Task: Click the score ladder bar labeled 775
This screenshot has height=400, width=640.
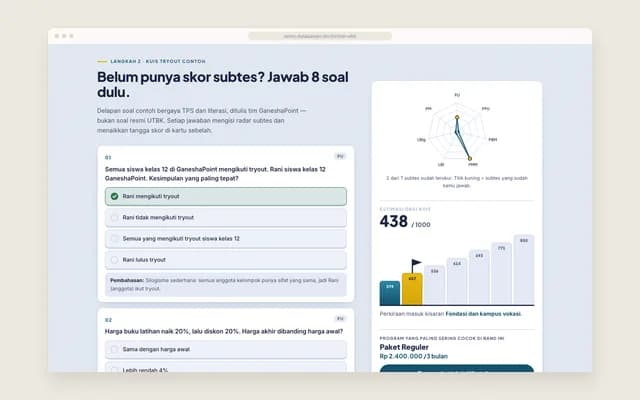Action: coord(502,273)
